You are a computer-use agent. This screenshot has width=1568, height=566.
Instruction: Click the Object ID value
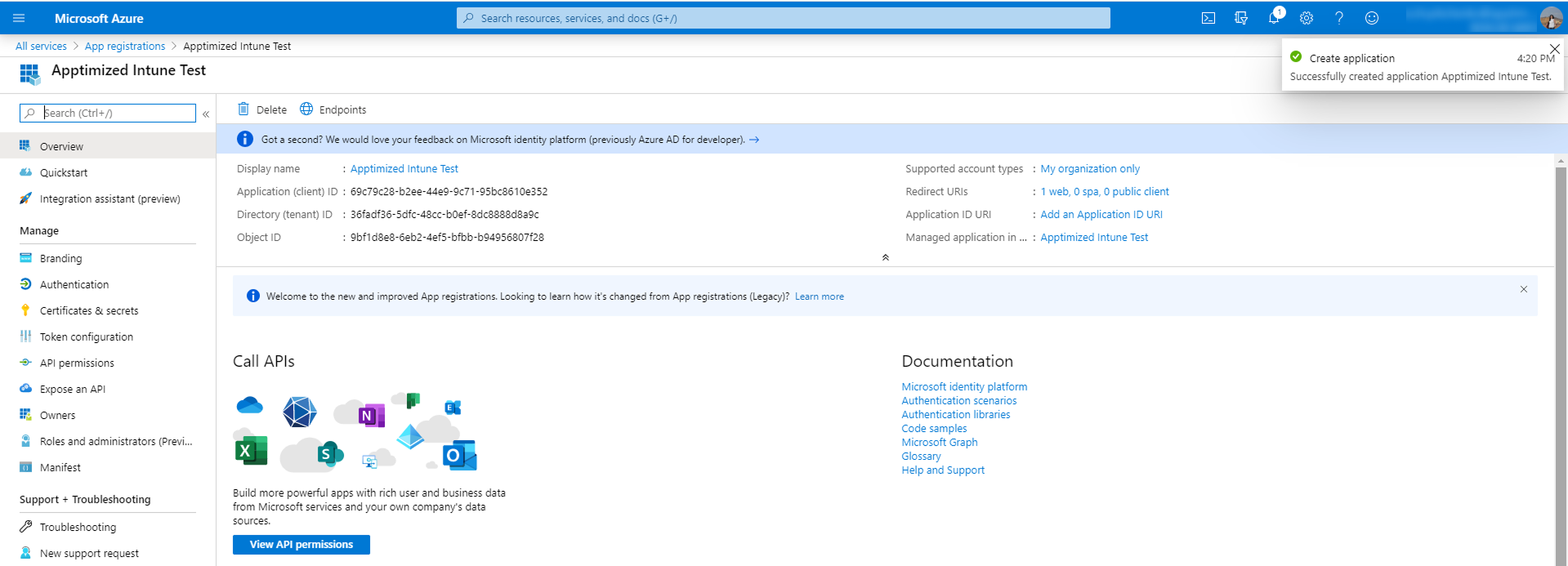pos(447,237)
